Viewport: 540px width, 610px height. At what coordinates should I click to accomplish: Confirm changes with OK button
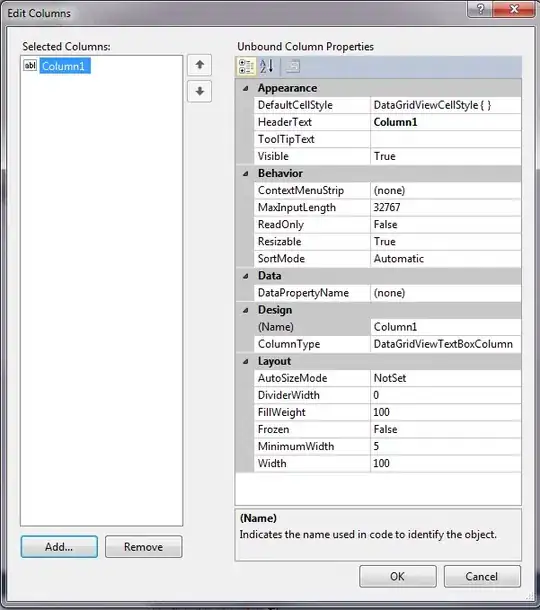(x=398, y=576)
